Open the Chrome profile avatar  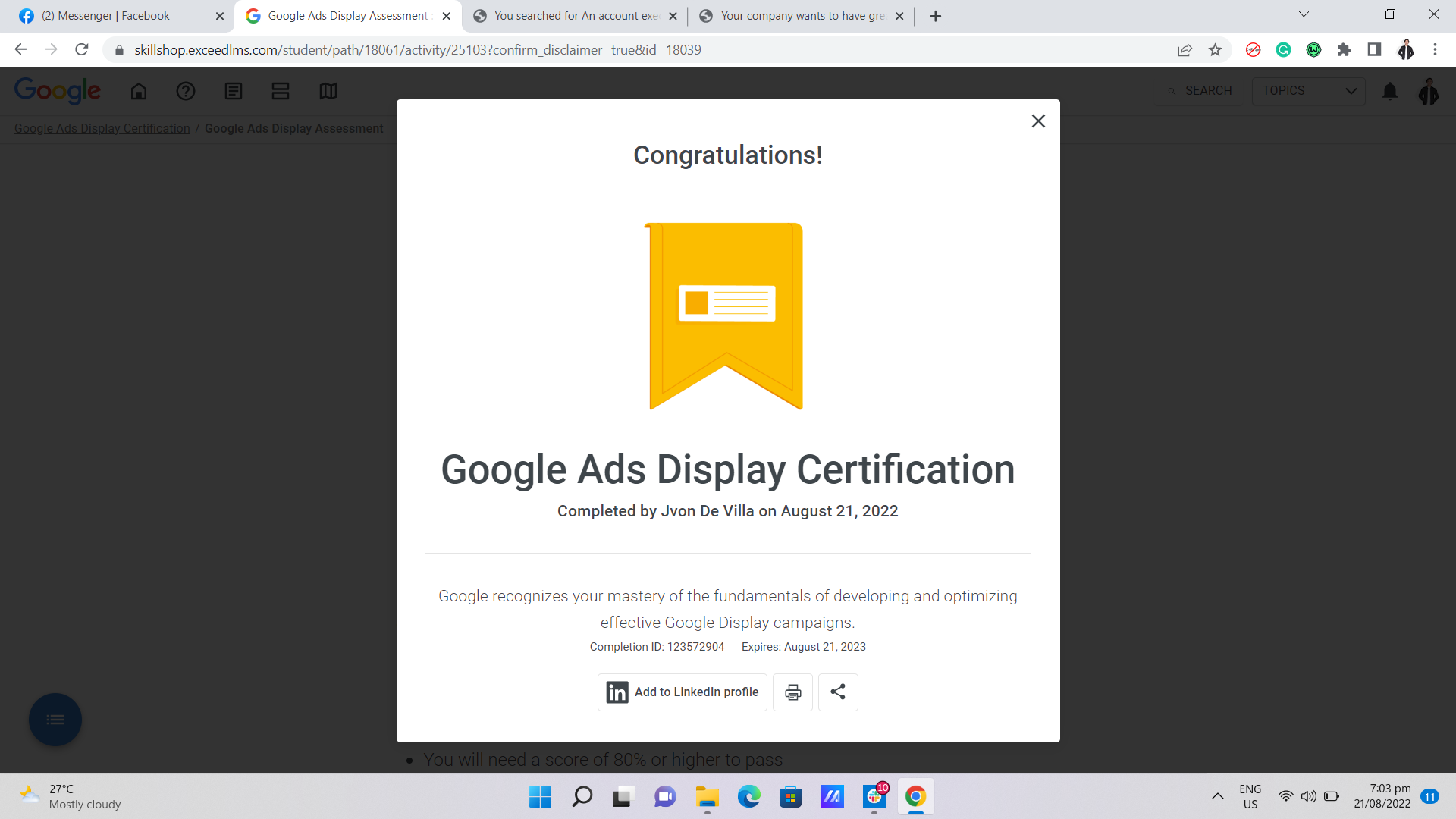pyautogui.click(x=1406, y=50)
